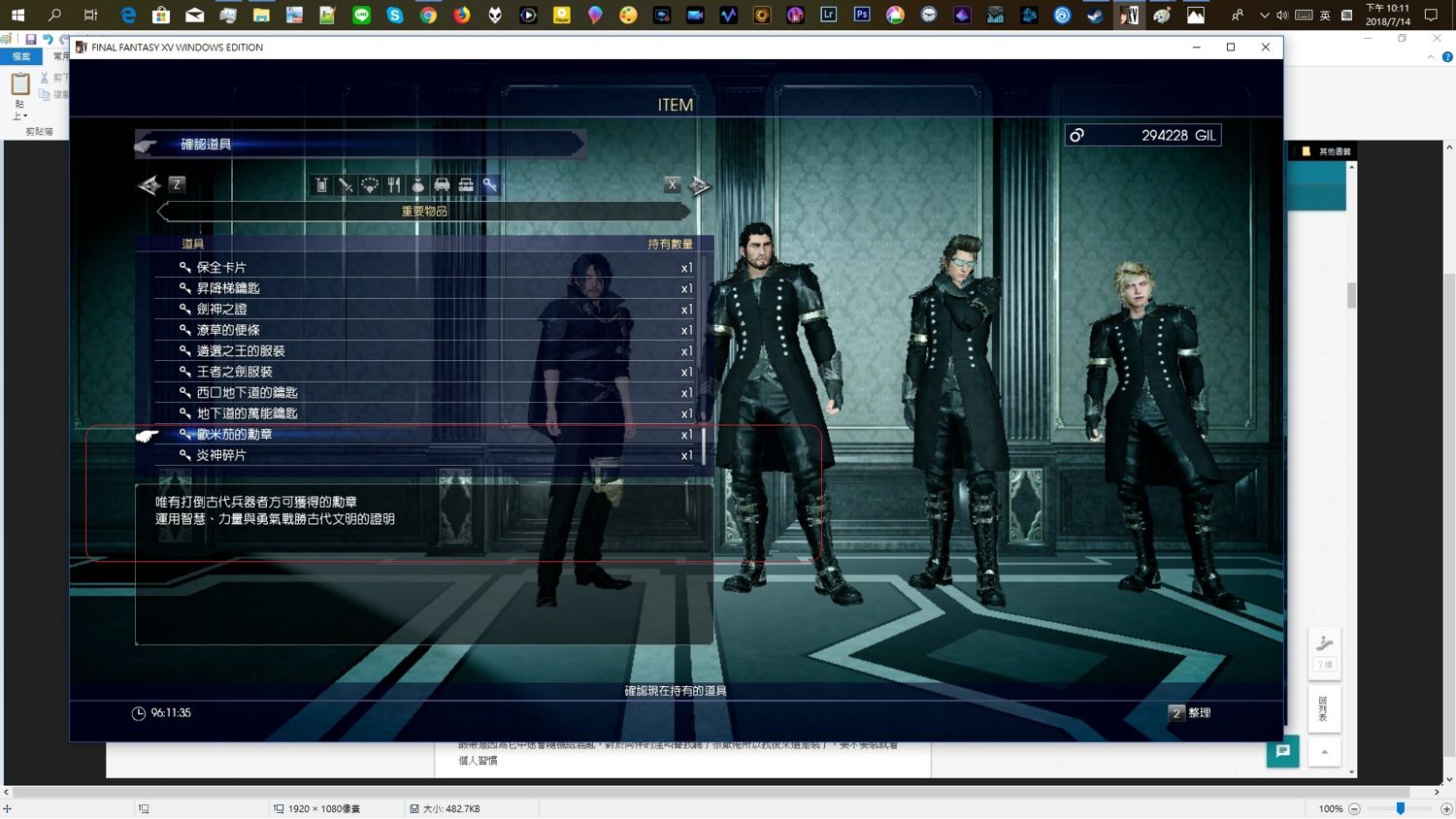This screenshot has height=819, width=1456.
Task: Click Paint's zoom in plus button
Action: [1446, 808]
